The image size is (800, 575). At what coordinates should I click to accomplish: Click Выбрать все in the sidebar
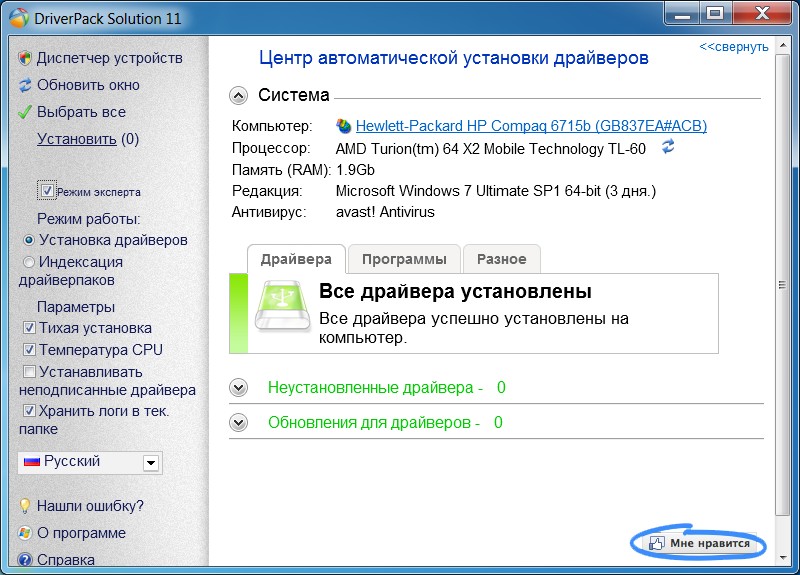pyautogui.click(x=81, y=112)
